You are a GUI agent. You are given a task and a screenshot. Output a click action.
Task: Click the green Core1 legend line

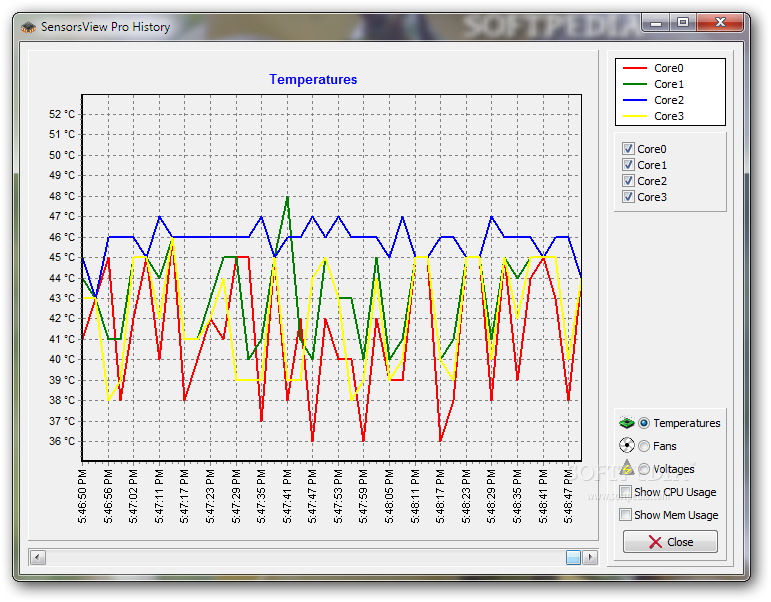click(635, 84)
